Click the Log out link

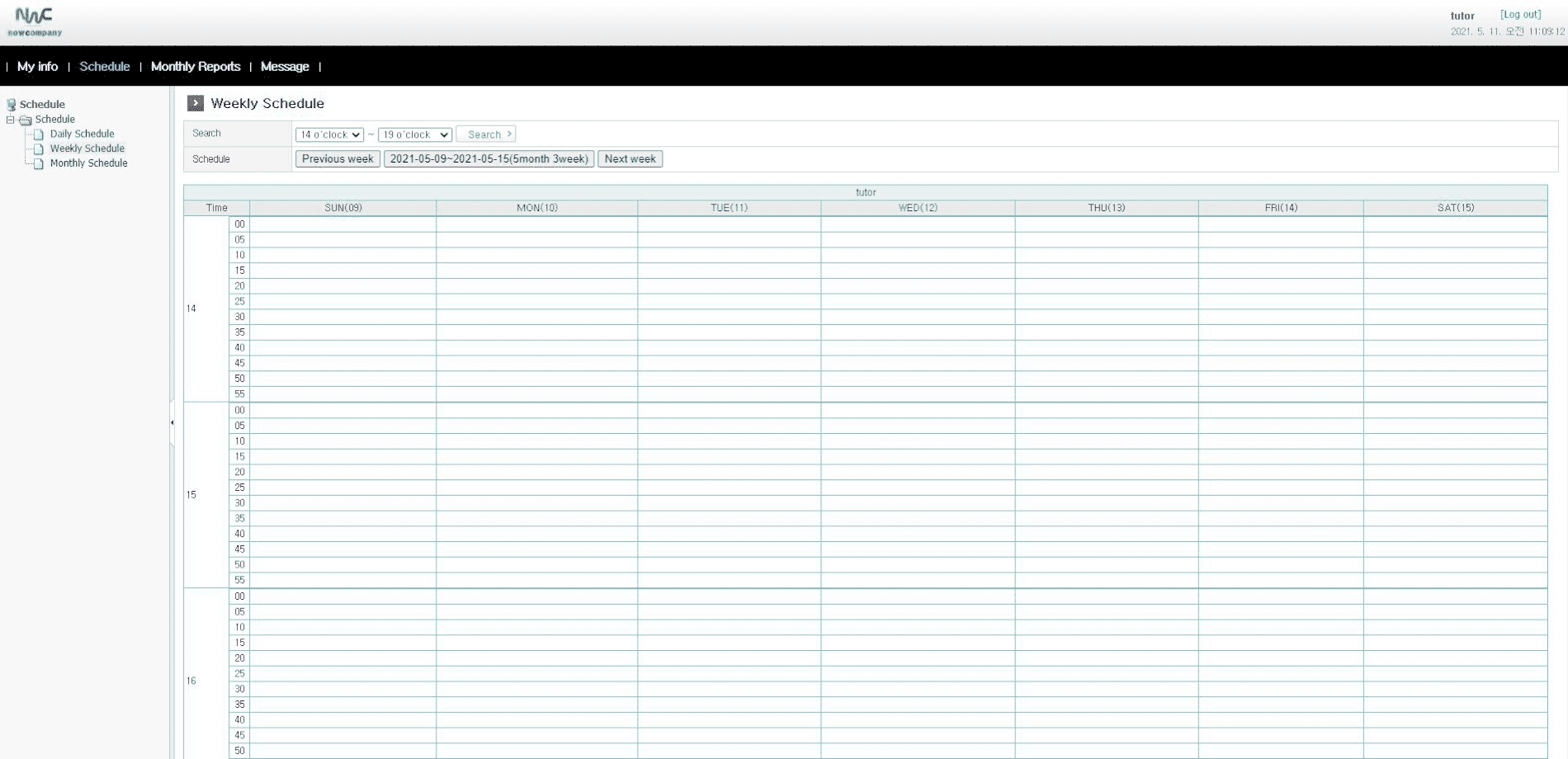pos(1520,15)
